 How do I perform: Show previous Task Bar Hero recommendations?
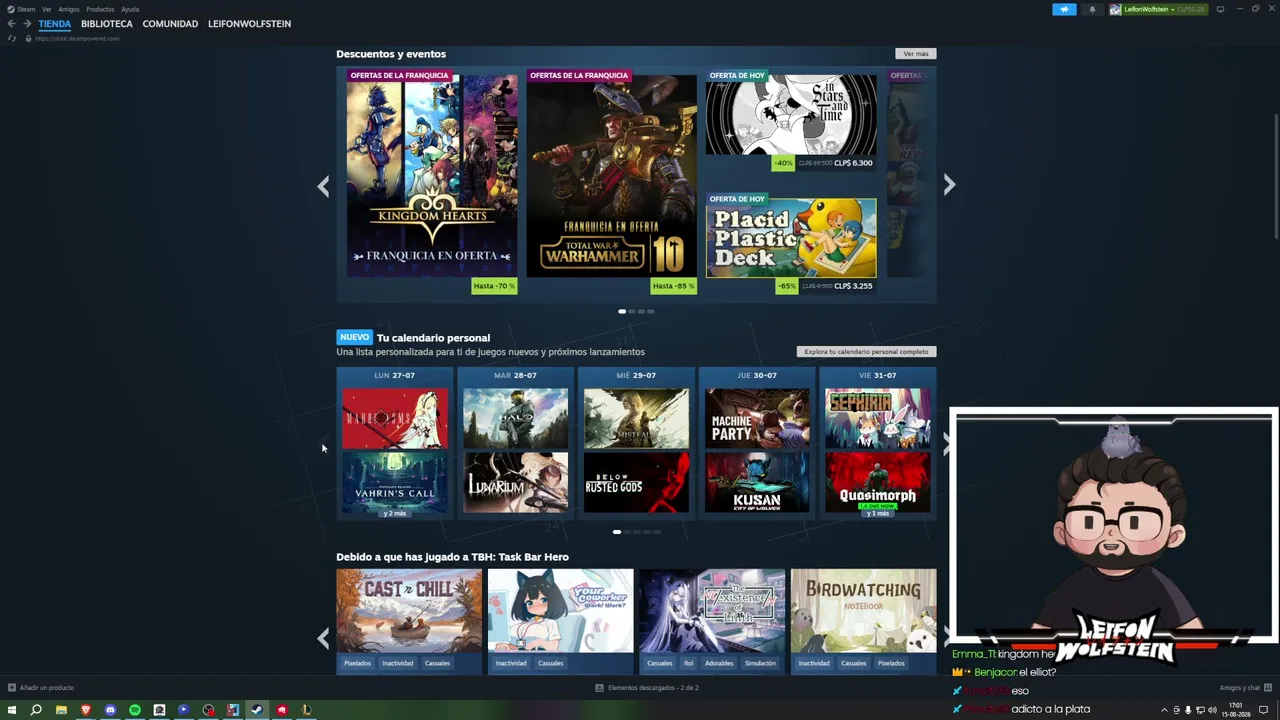[x=323, y=637]
